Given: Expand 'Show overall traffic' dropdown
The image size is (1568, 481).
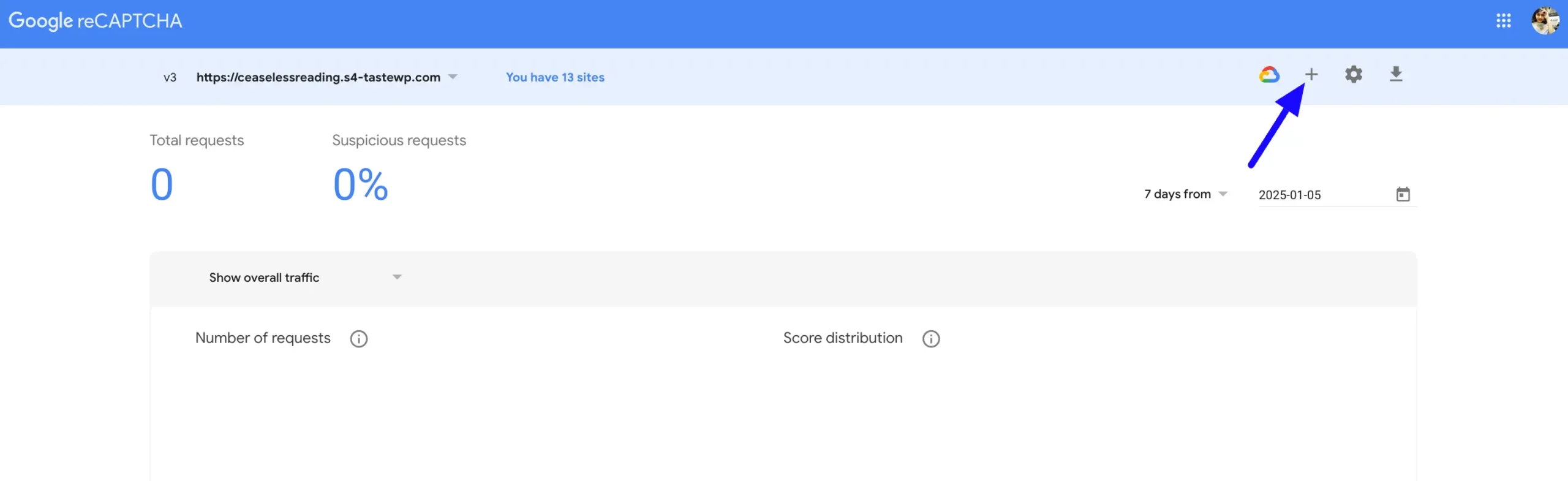Looking at the screenshot, I should [397, 278].
